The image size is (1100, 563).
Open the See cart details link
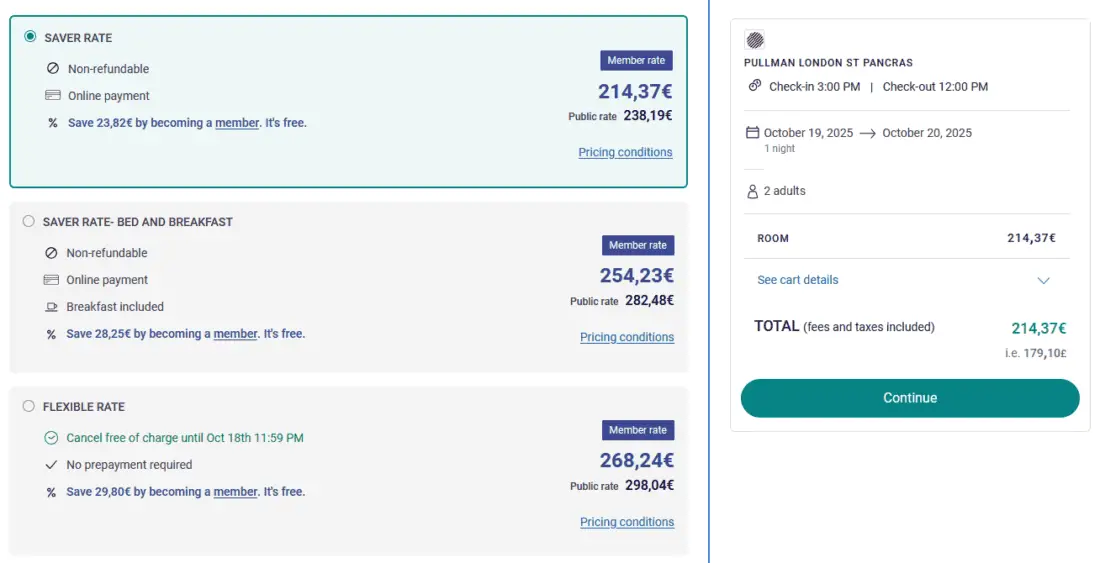[x=798, y=280]
